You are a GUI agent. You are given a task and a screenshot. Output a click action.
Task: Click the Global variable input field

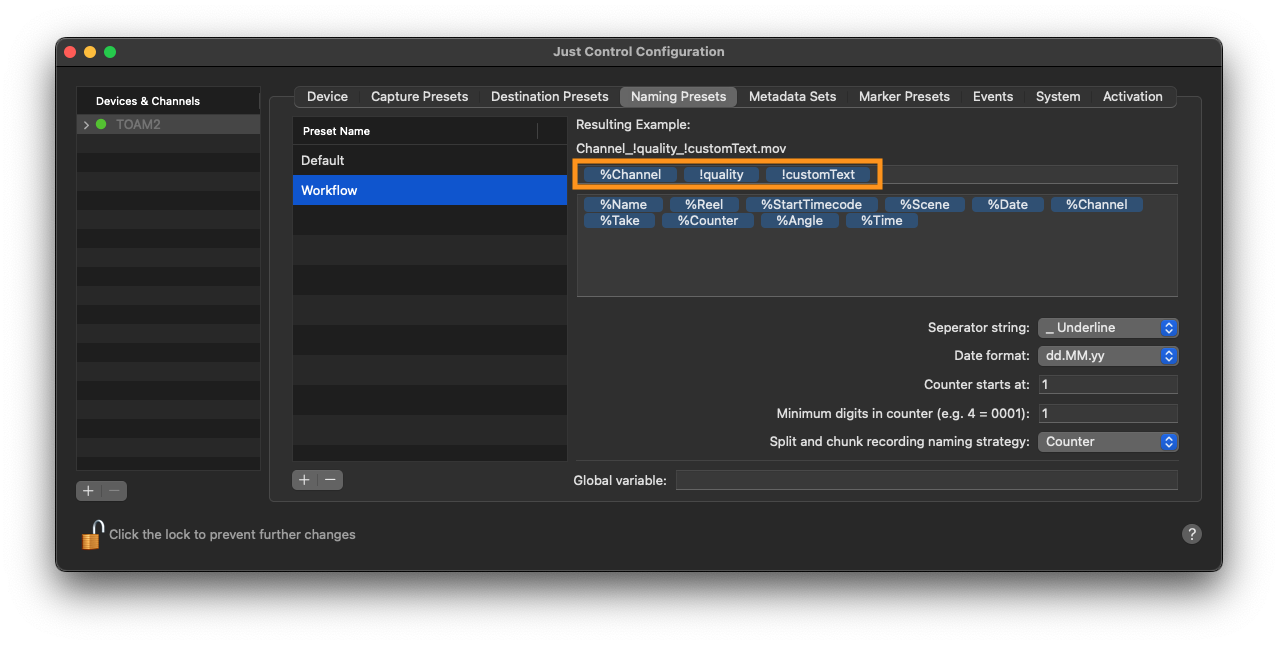coord(927,480)
